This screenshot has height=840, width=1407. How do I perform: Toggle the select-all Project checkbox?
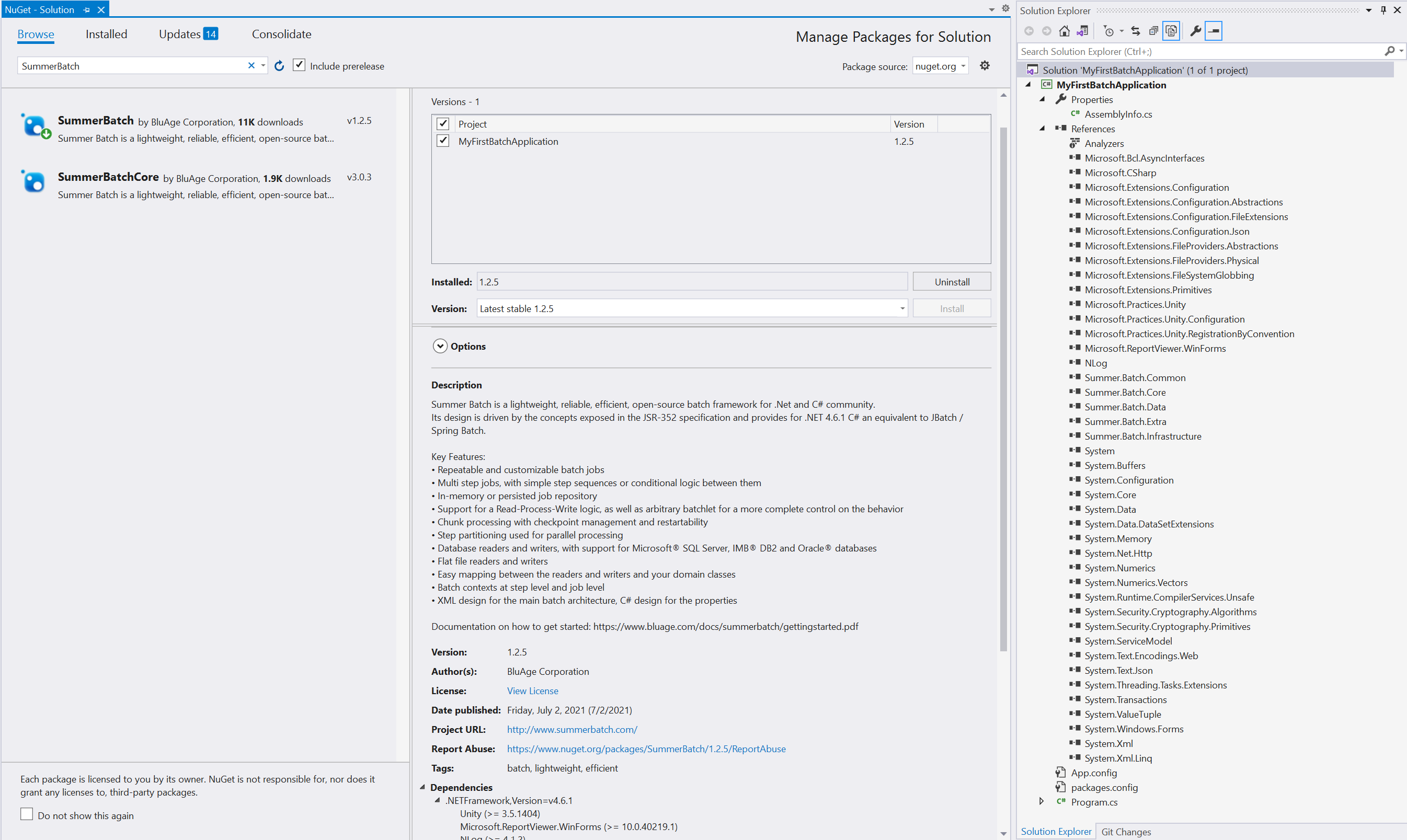443,123
